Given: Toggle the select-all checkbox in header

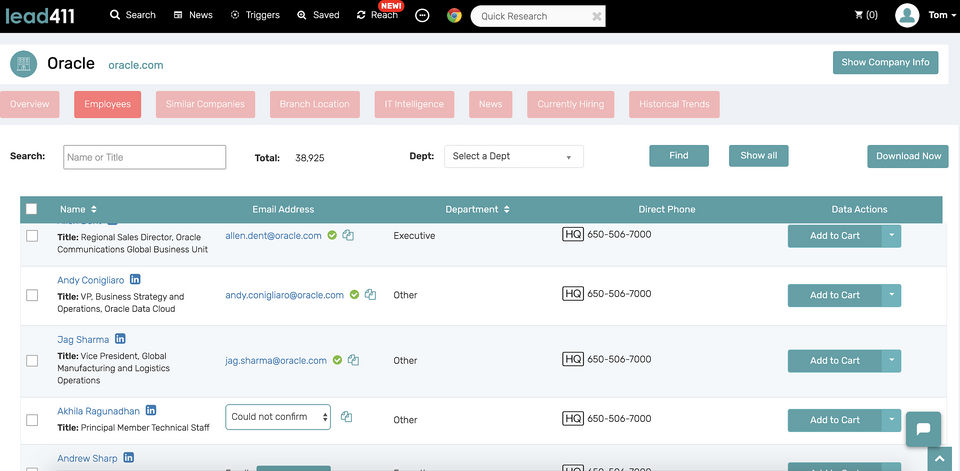Looking at the screenshot, I should pyautogui.click(x=31, y=209).
